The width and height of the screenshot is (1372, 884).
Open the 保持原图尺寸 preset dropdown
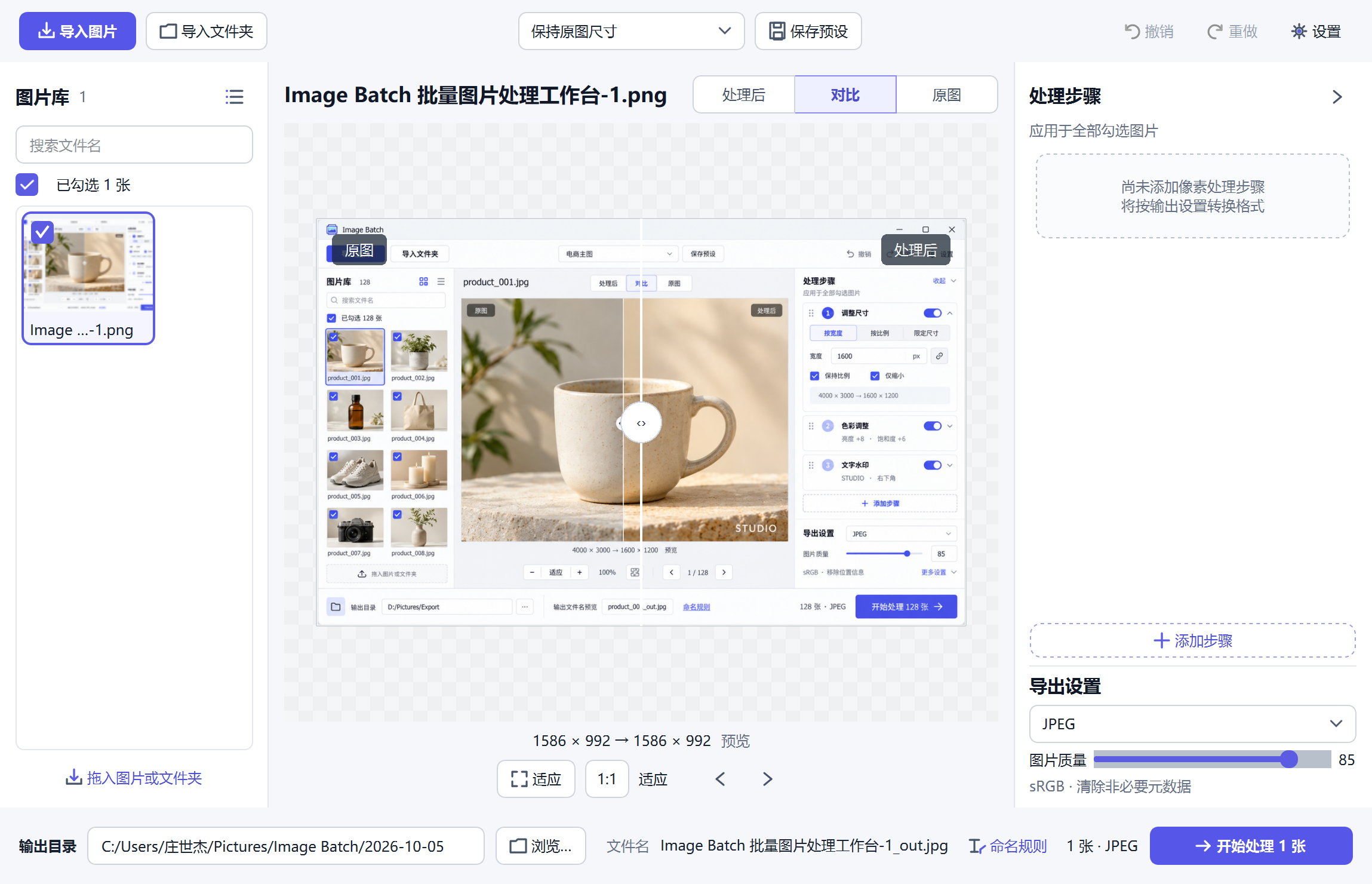pyautogui.click(x=631, y=31)
